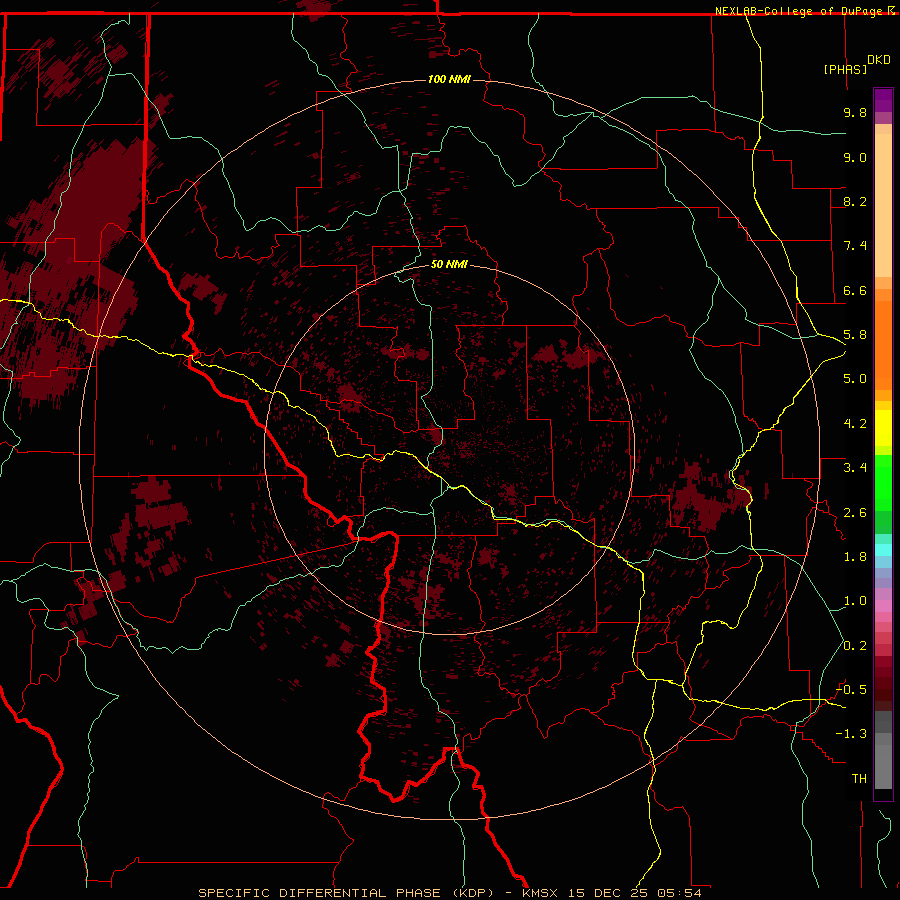The width and height of the screenshot is (900, 900).
Task: Click the [PHAS] label above the color bar
Action: pyautogui.click(x=845, y=69)
